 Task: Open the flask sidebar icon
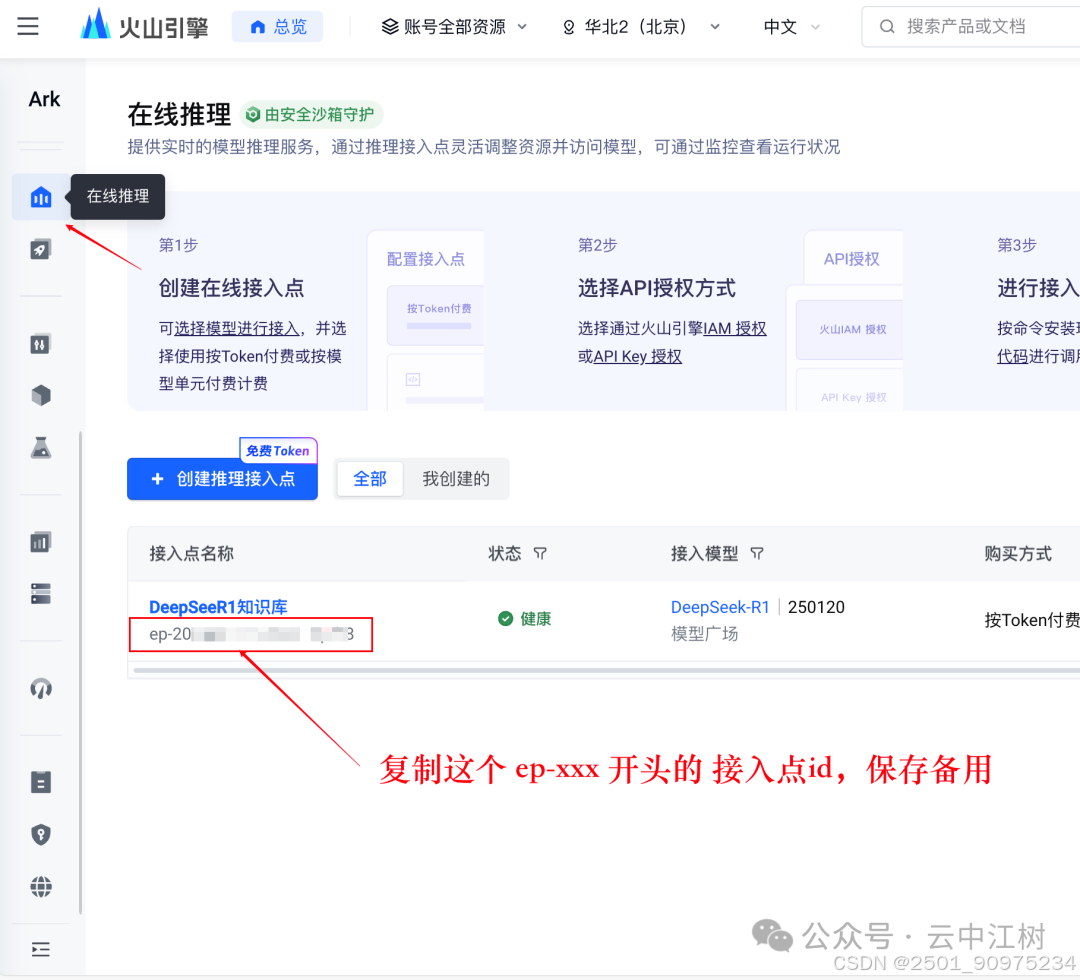click(x=41, y=448)
